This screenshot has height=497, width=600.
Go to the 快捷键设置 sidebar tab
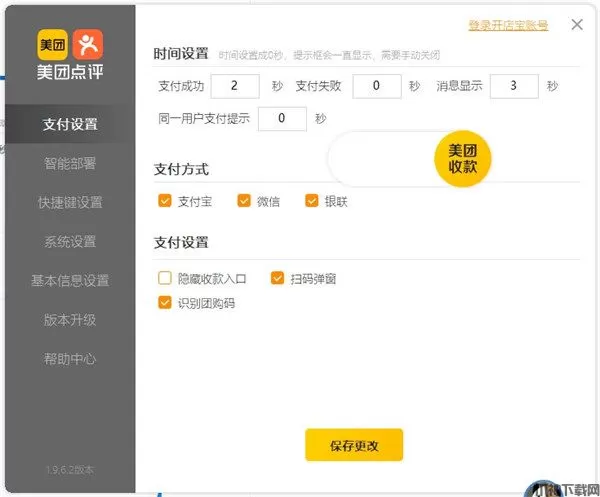[70, 202]
